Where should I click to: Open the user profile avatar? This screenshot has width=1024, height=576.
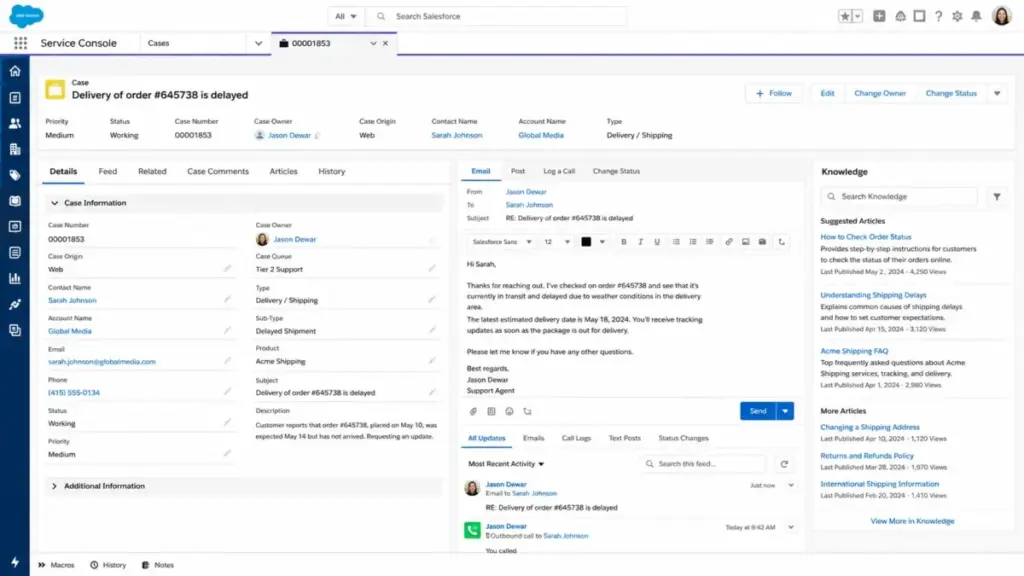click(1001, 16)
